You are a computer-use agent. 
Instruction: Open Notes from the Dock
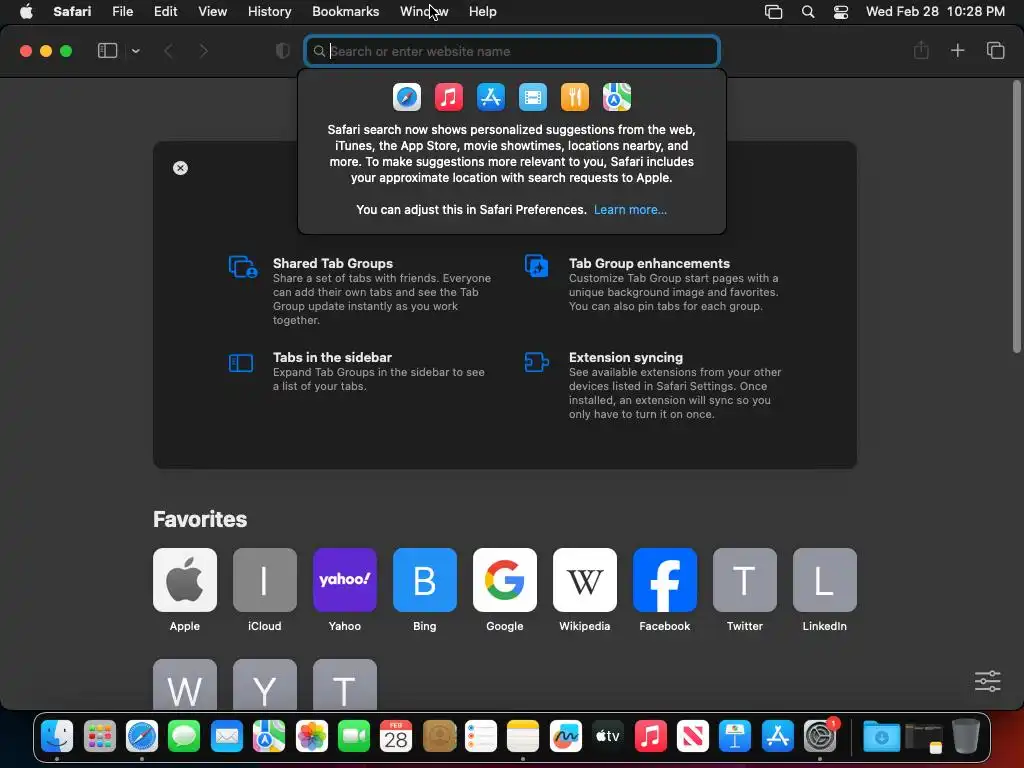523,737
